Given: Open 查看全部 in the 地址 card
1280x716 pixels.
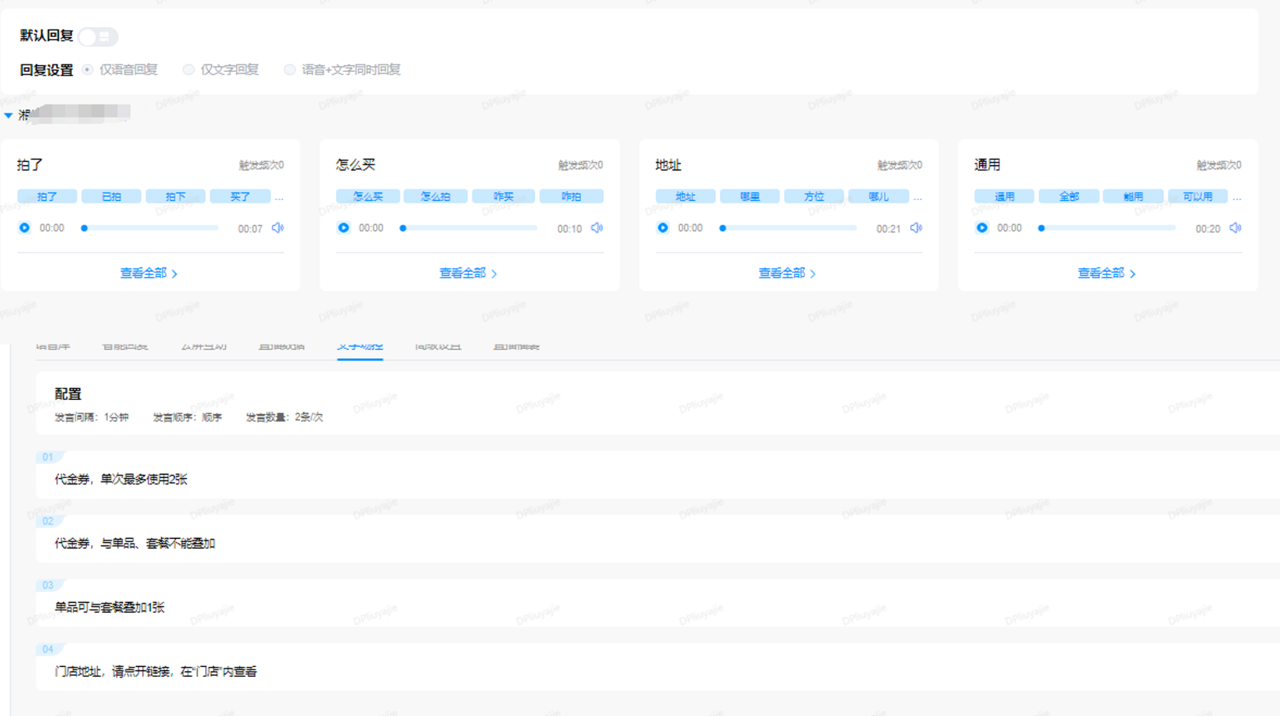Looking at the screenshot, I should click(x=787, y=273).
